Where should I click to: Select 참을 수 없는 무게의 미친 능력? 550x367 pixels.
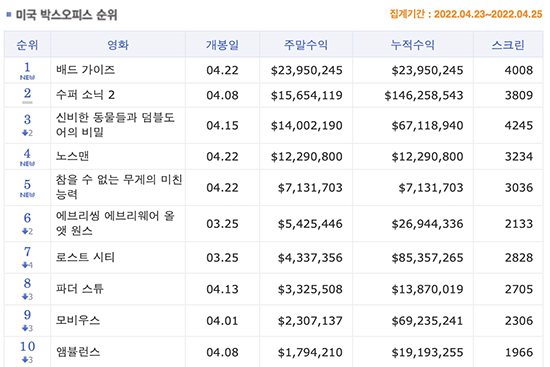click(119, 187)
